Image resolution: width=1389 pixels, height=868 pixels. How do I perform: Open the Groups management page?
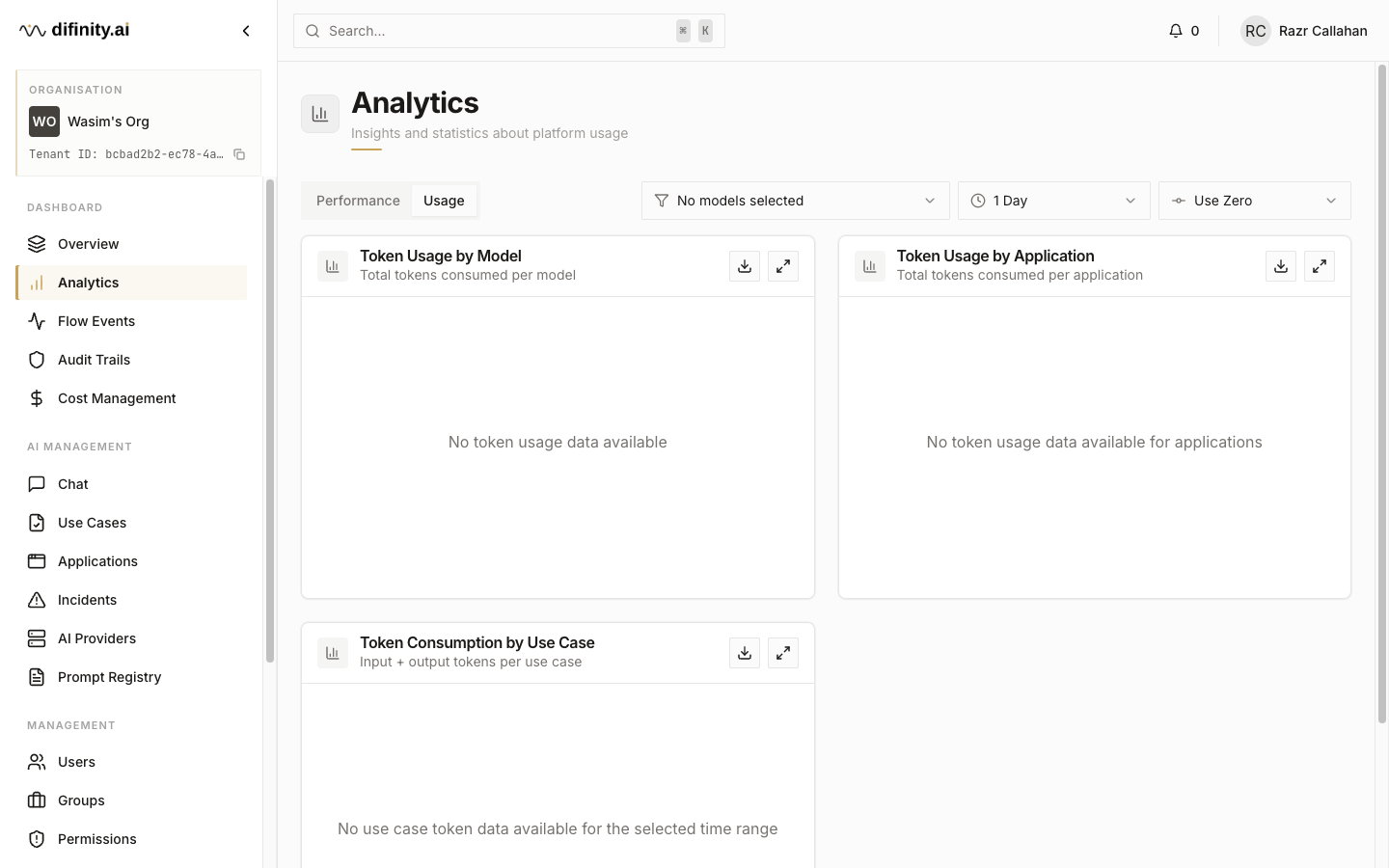tap(131, 800)
